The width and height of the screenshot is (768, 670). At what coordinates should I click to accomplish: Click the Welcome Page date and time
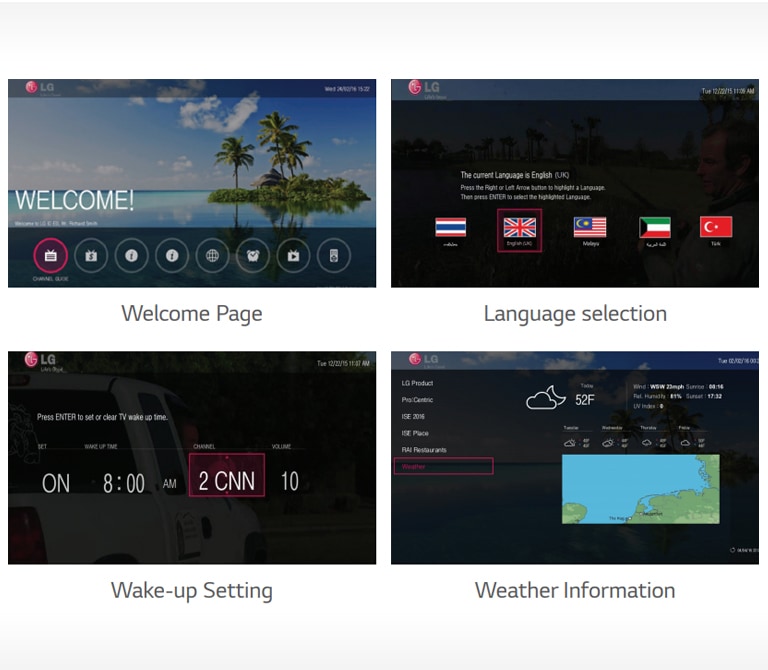[347, 89]
